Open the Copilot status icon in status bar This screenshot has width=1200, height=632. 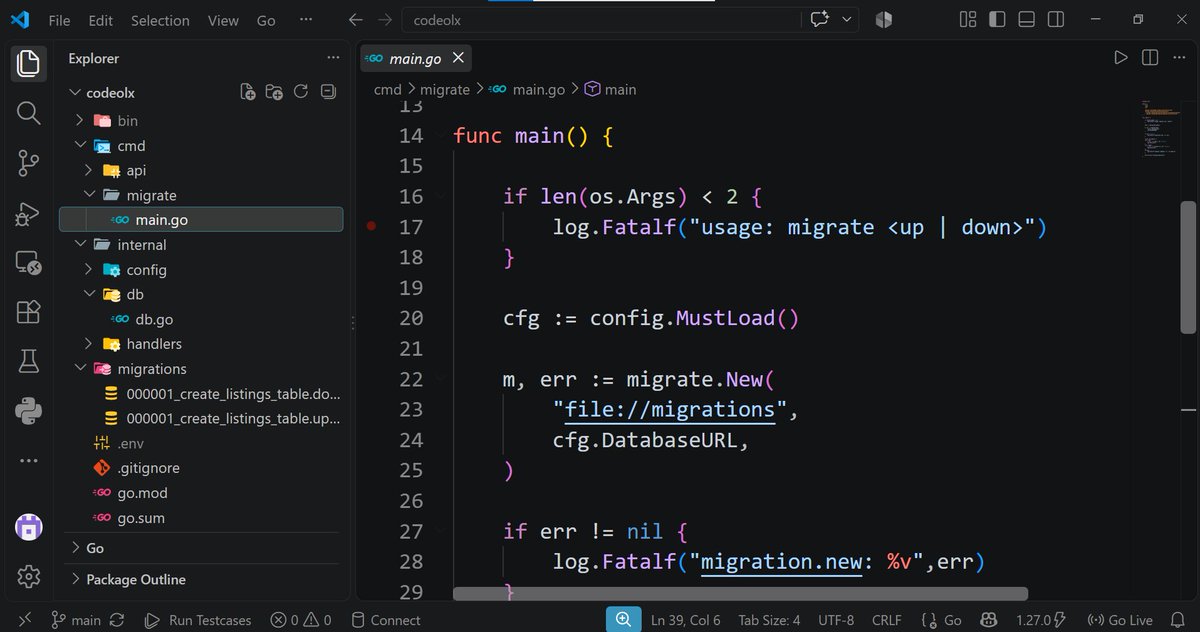pyautogui.click(x=989, y=620)
